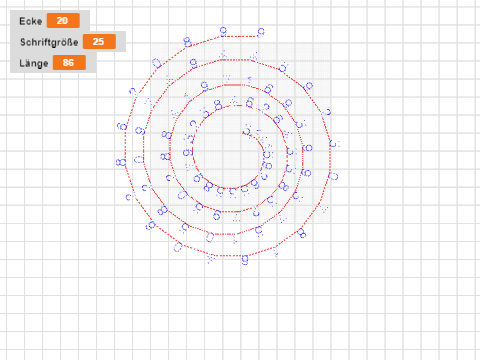The height and width of the screenshot is (360, 480).
Task: Click the Länge variable label
Action: [x=34, y=63]
